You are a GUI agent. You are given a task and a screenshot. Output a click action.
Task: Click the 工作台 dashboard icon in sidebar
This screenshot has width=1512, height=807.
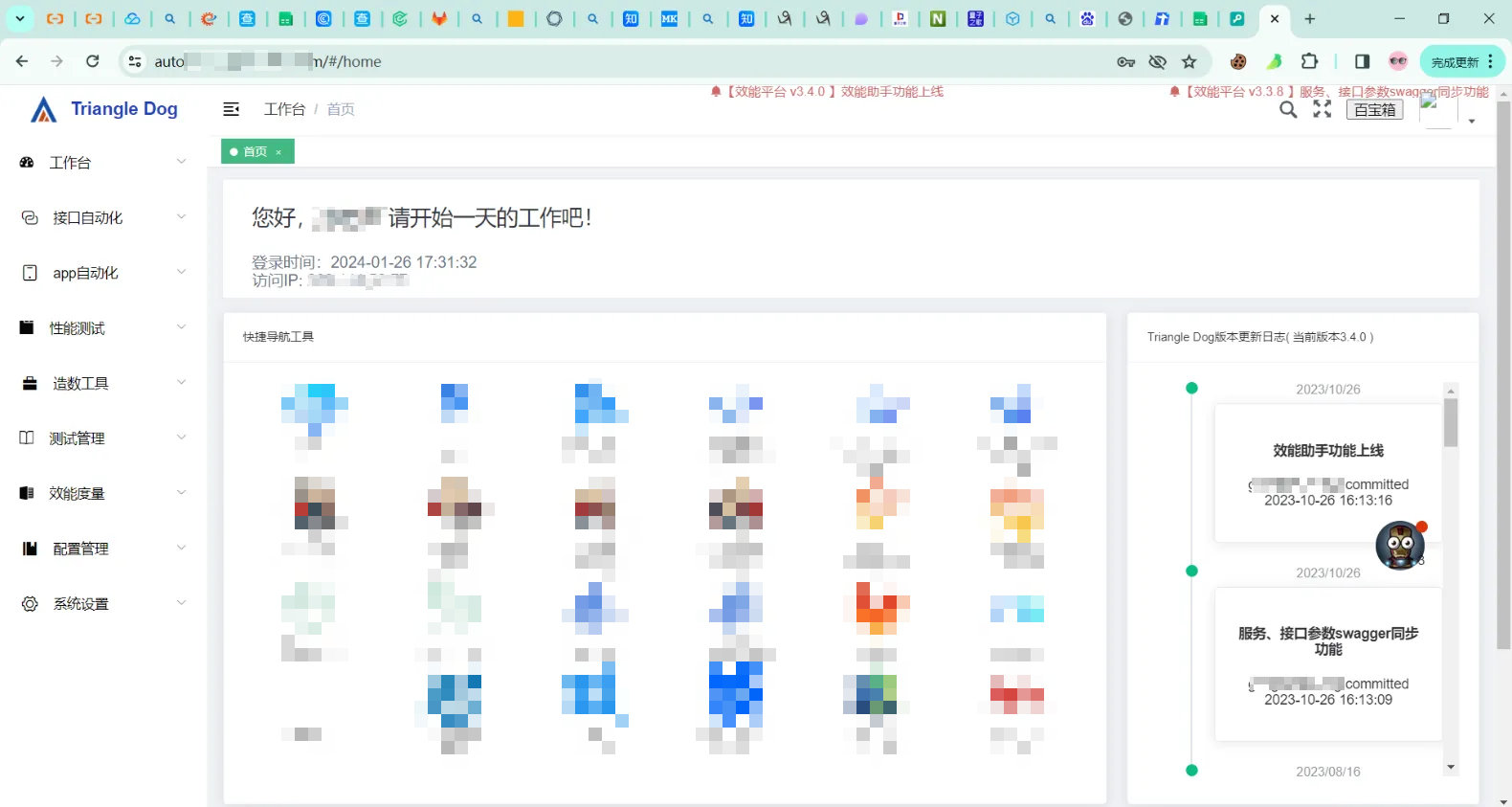pos(27,163)
